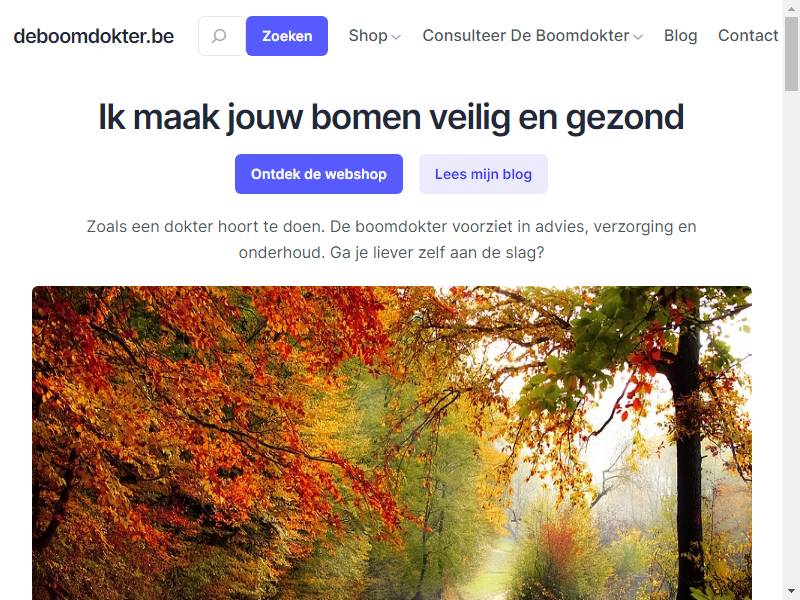Click the scrollbar down arrow
Viewport: 800px width, 600px height.
[x=791, y=592]
